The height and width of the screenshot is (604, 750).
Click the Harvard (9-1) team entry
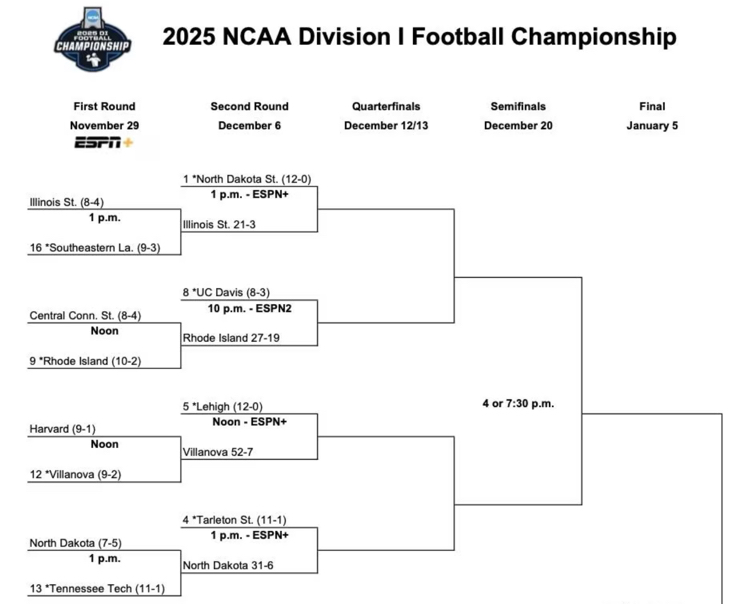64,430
